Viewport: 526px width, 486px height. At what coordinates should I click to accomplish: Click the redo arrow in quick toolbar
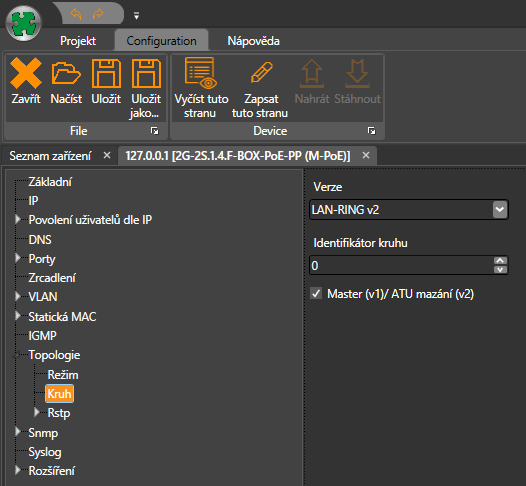pos(98,14)
